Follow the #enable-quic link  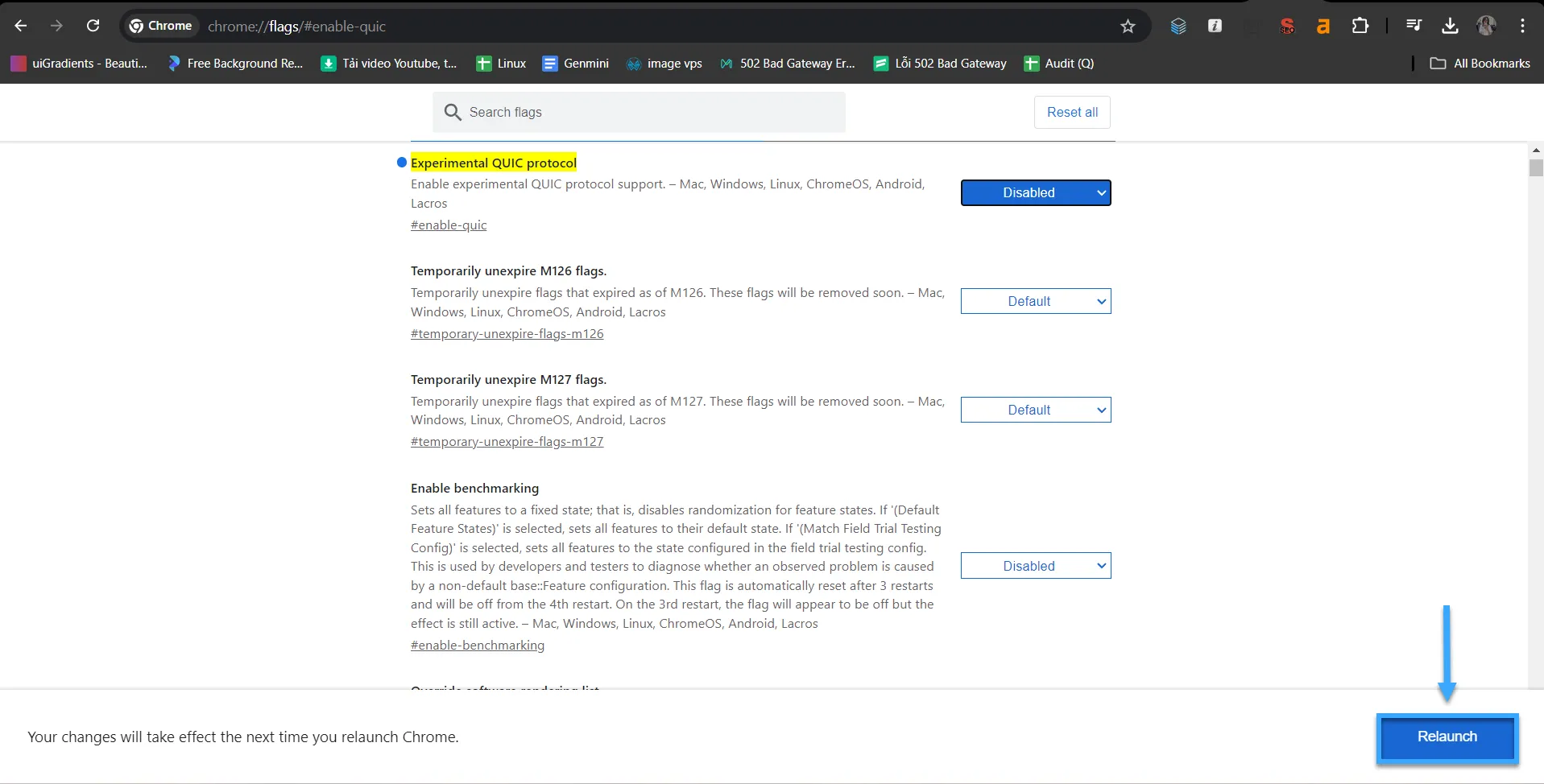(449, 225)
